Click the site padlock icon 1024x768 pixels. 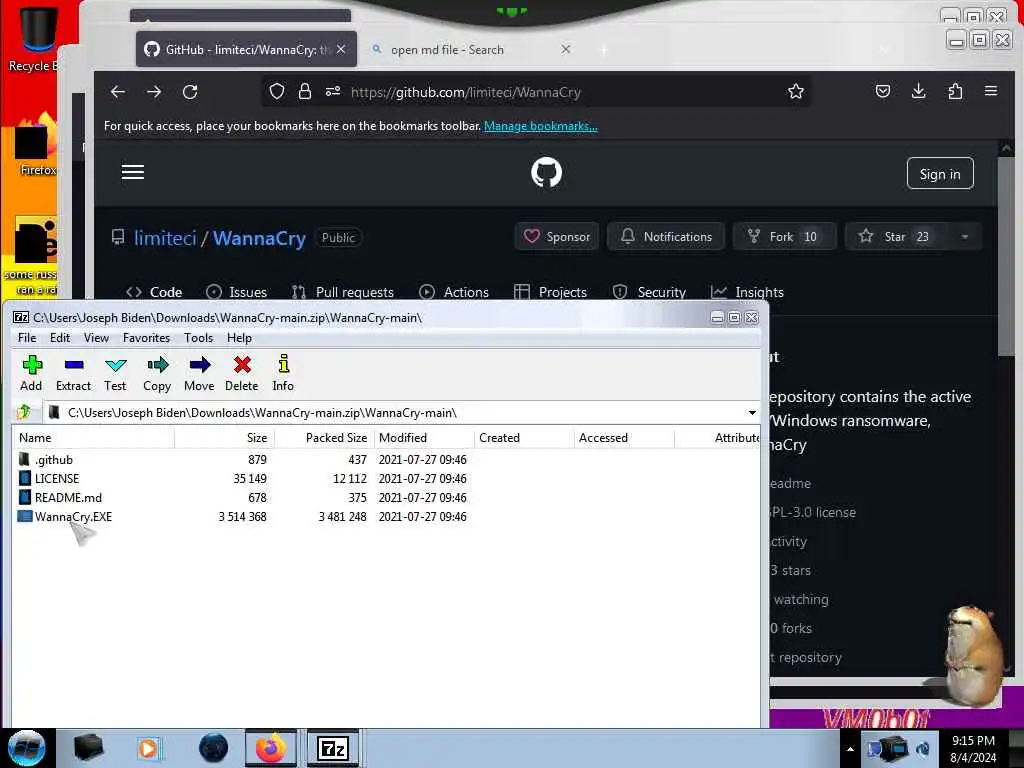pos(304,91)
